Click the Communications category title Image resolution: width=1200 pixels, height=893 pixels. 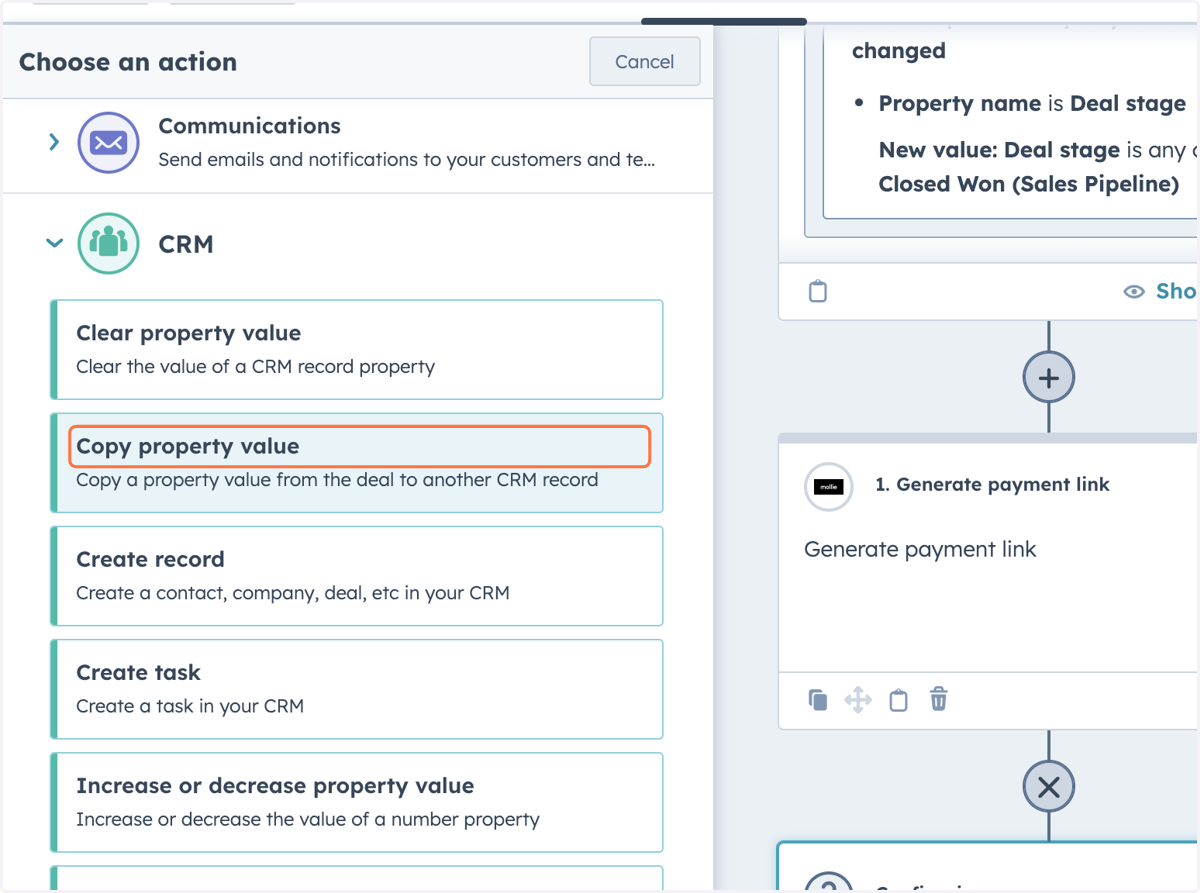249,126
